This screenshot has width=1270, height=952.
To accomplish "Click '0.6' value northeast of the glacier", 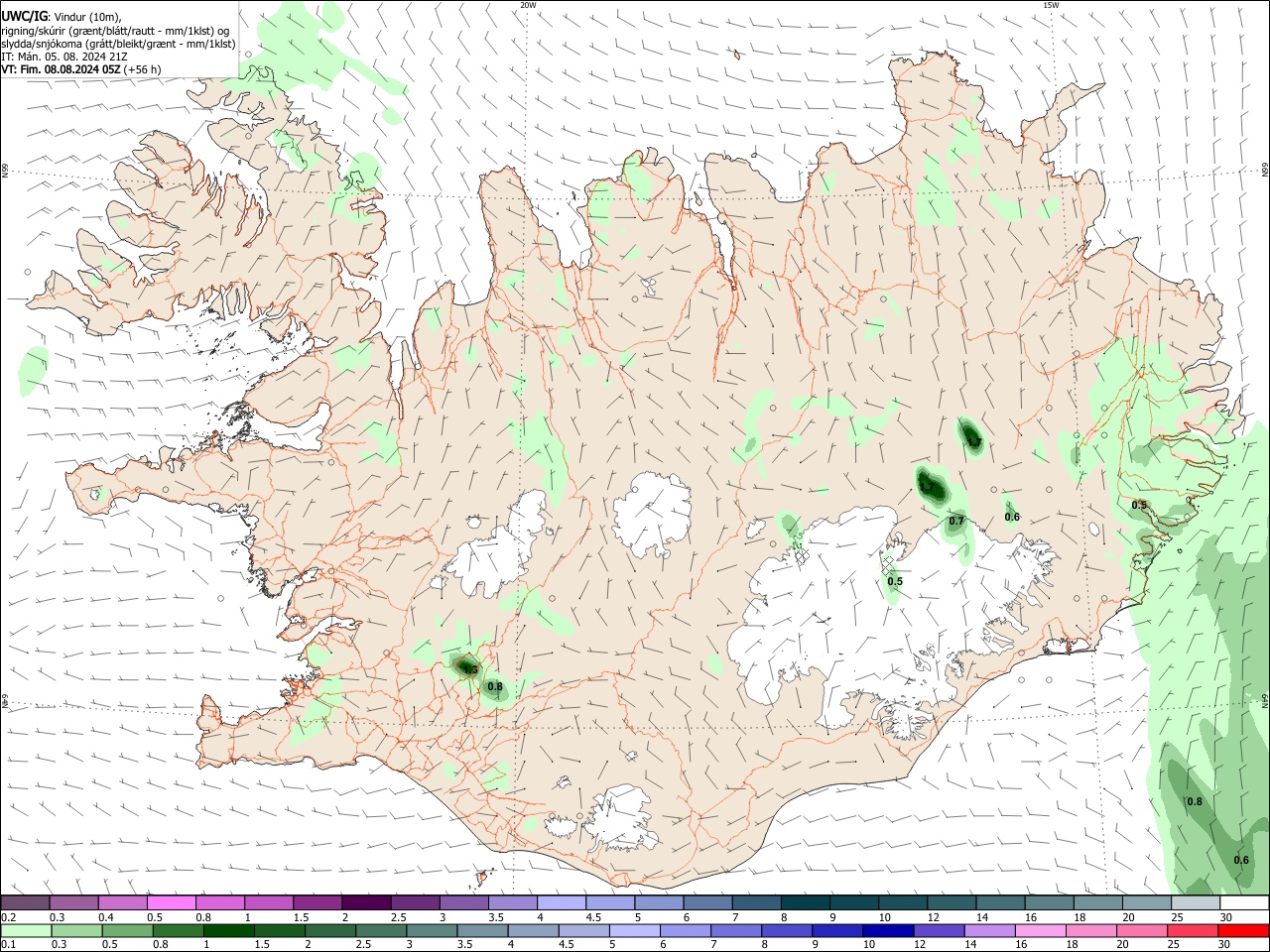I will (1012, 517).
